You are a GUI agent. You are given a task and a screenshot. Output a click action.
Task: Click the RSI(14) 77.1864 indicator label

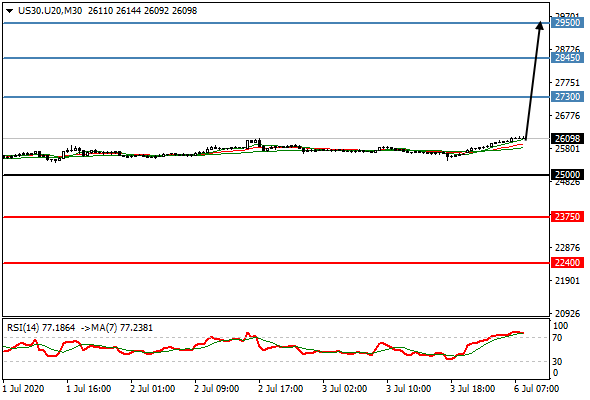click(x=41, y=328)
